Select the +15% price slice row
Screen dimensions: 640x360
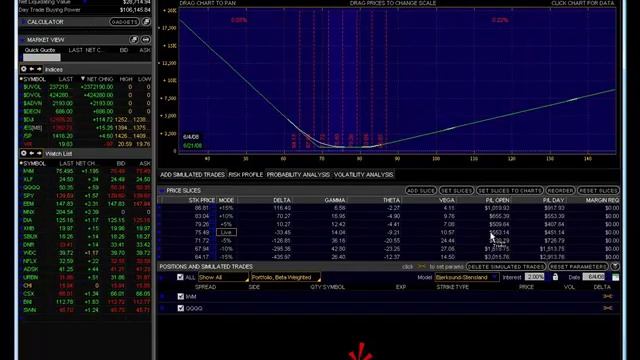point(389,208)
